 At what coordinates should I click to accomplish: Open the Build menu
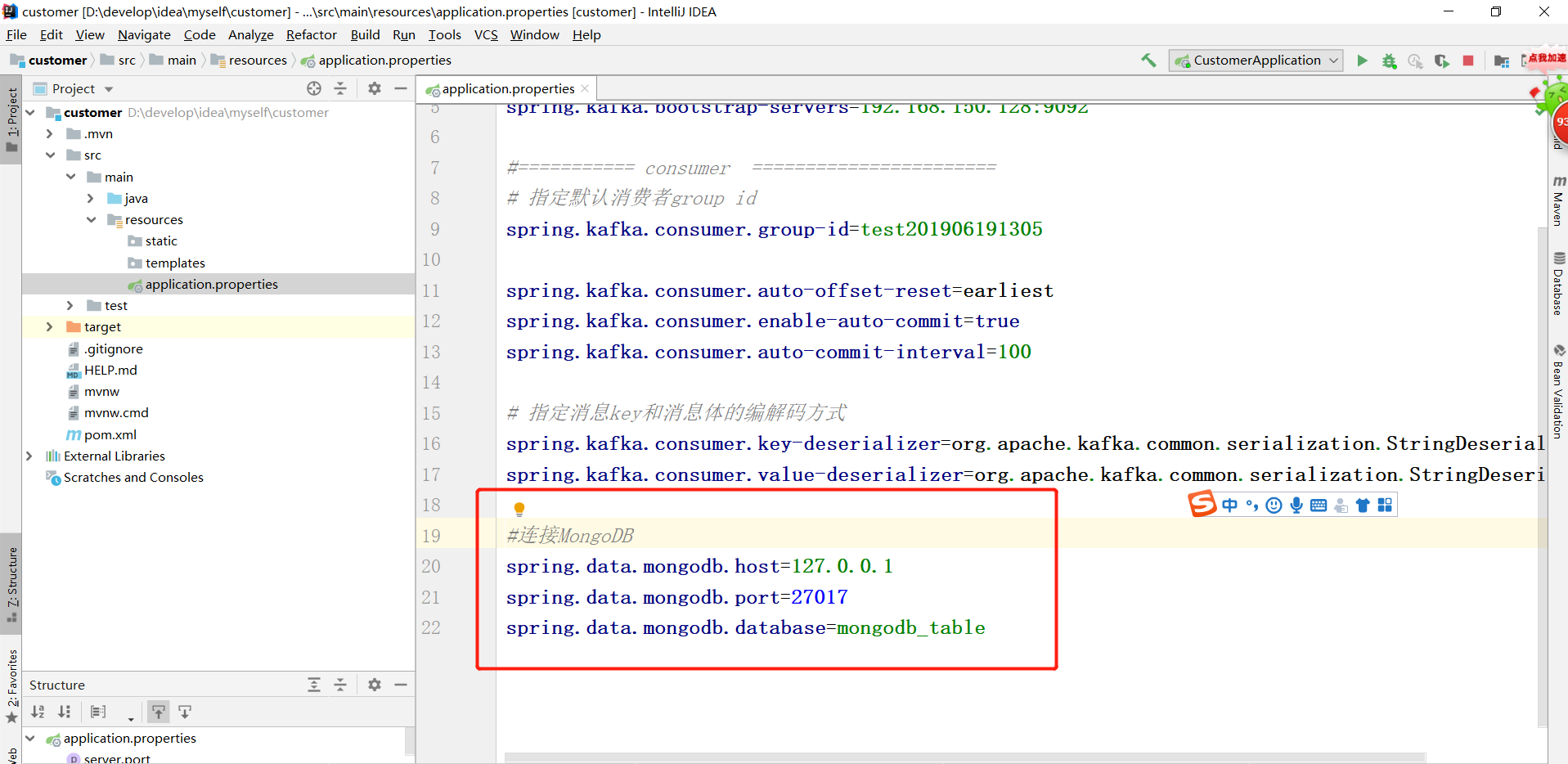coord(365,34)
